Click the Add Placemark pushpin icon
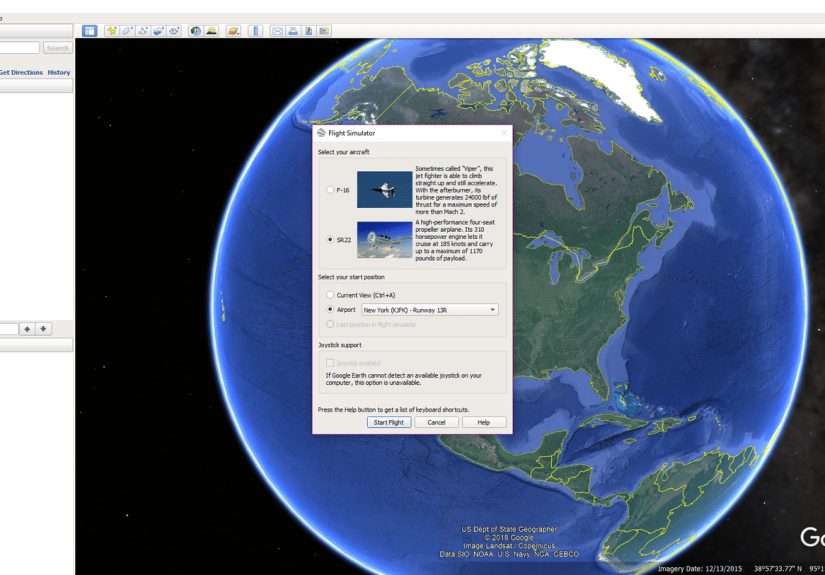This screenshot has height=575, width=825. click(x=112, y=31)
